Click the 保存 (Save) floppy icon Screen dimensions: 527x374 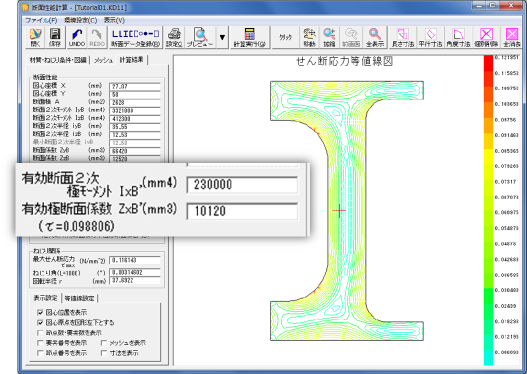point(55,37)
